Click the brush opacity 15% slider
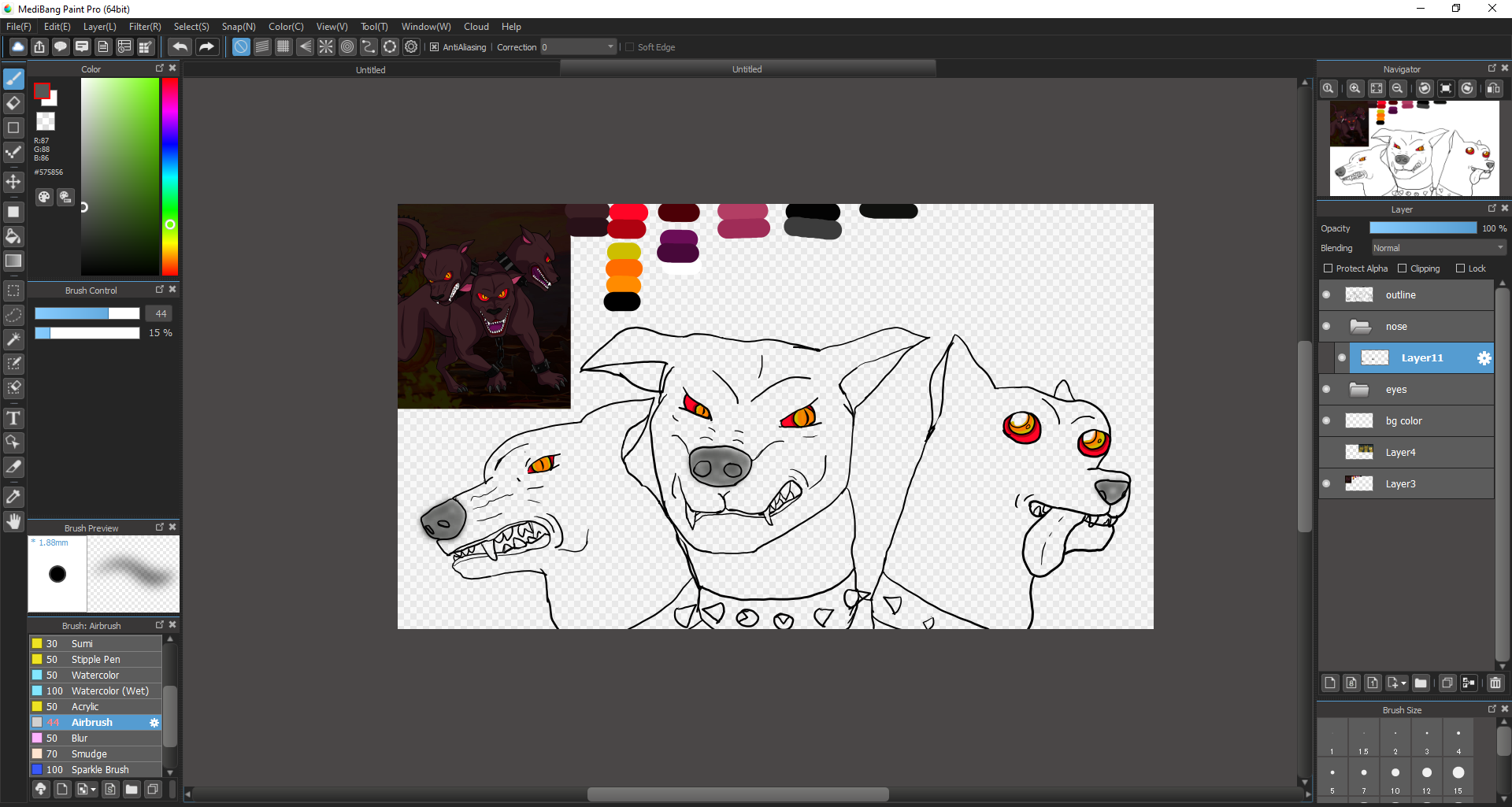The height and width of the screenshot is (807, 1512). [x=87, y=333]
